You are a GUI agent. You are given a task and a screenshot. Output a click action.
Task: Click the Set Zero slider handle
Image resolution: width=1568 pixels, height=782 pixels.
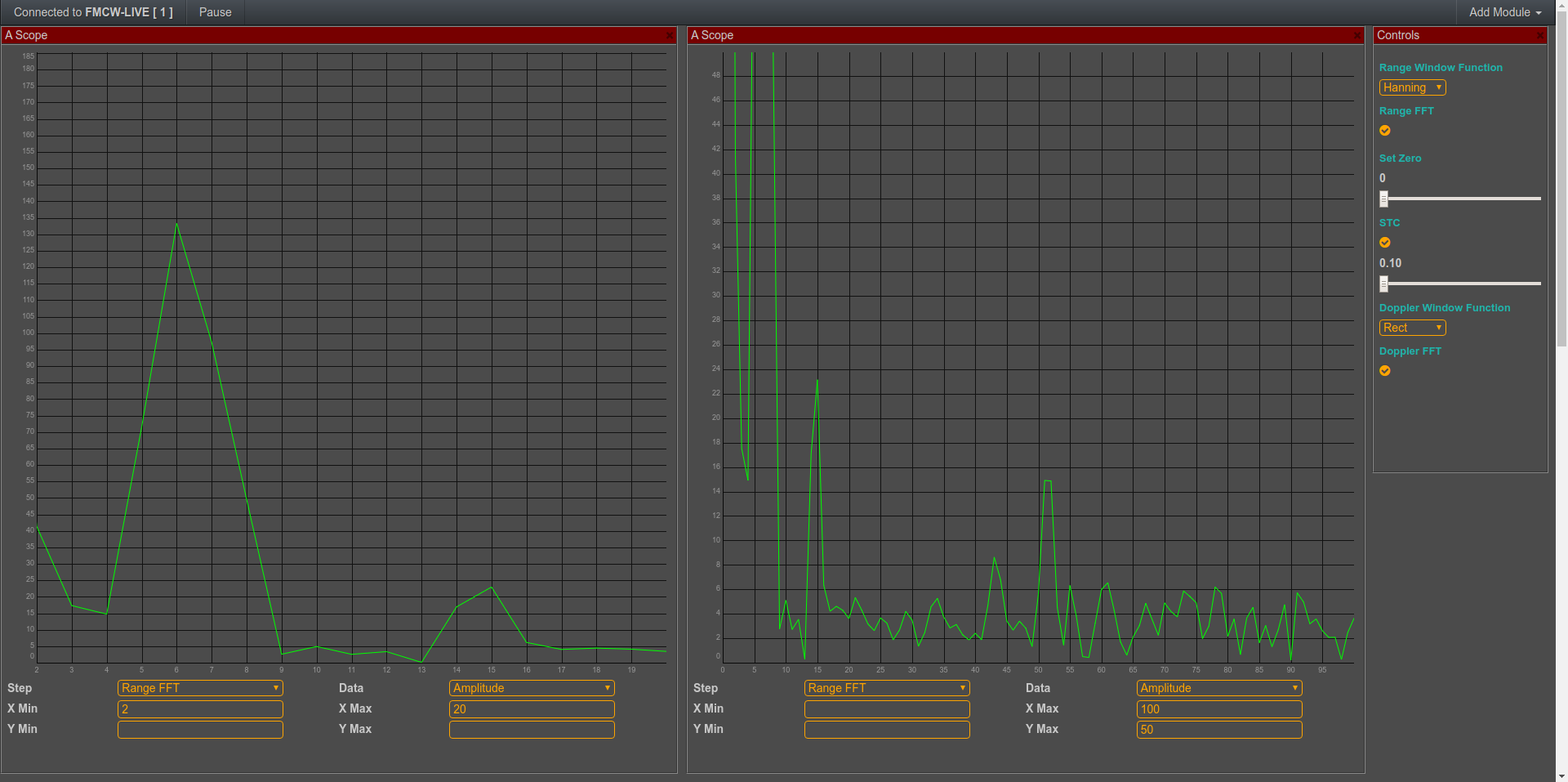(1383, 199)
